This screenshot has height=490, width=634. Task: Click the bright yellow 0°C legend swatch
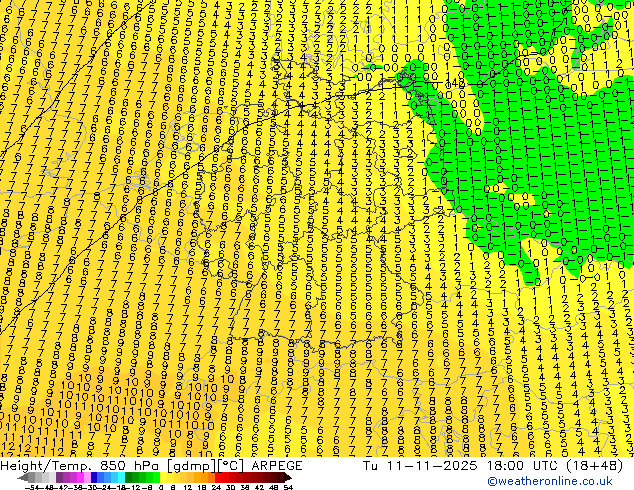click(x=163, y=477)
